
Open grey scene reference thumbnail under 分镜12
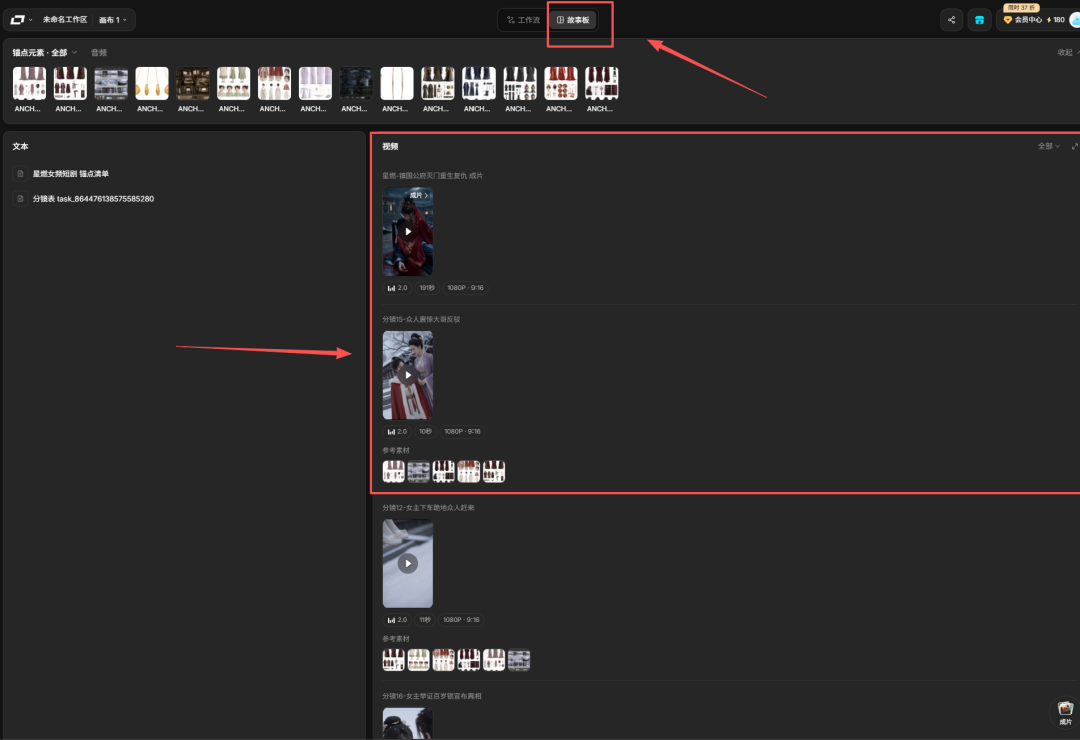tap(519, 660)
